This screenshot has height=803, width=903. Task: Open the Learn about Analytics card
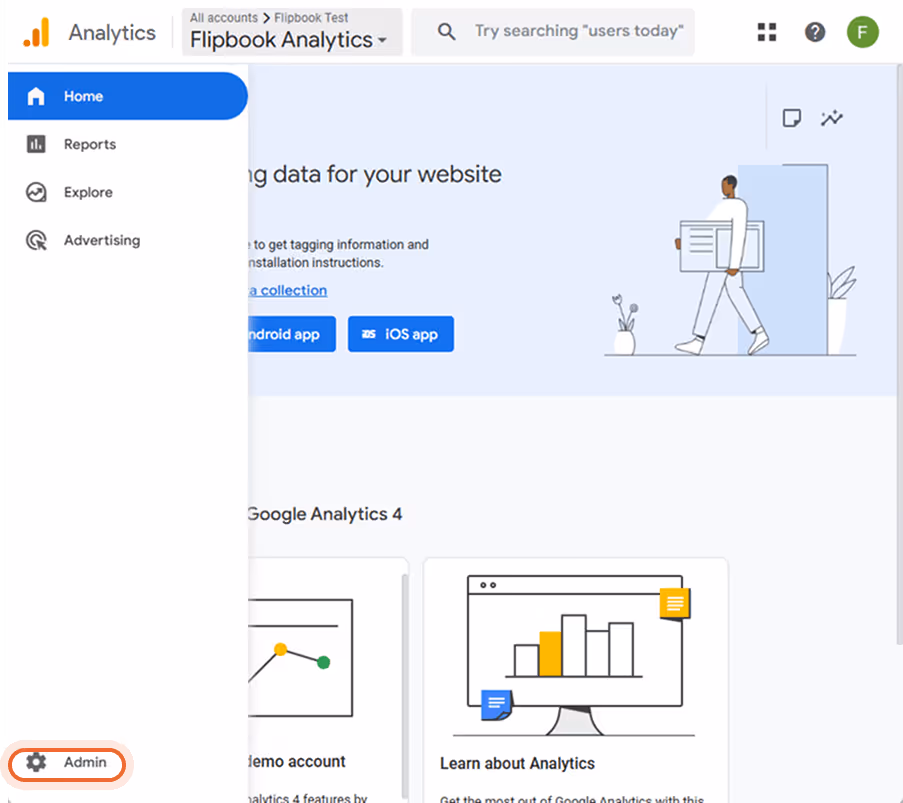click(575, 680)
